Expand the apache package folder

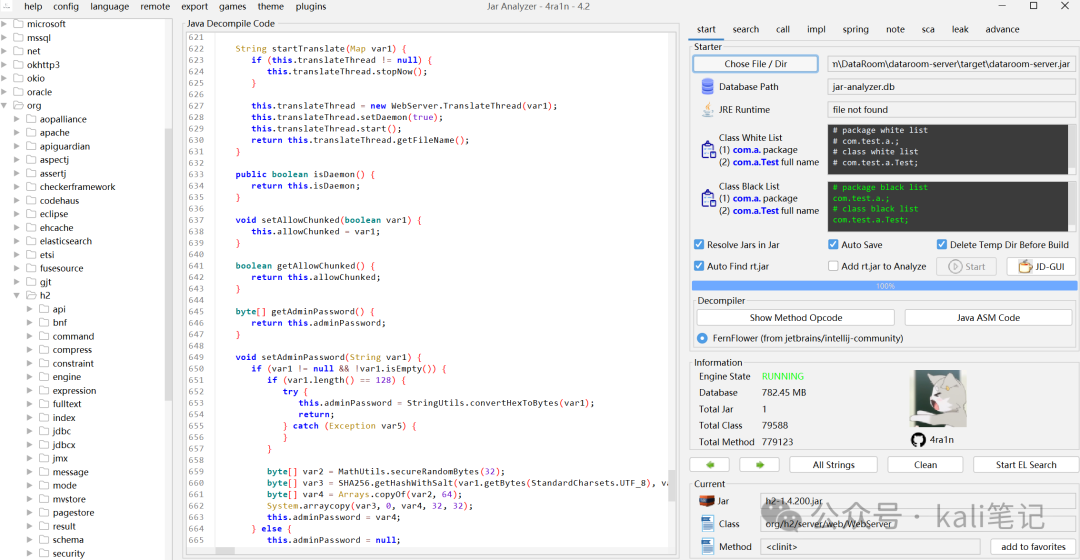(x=17, y=133)
